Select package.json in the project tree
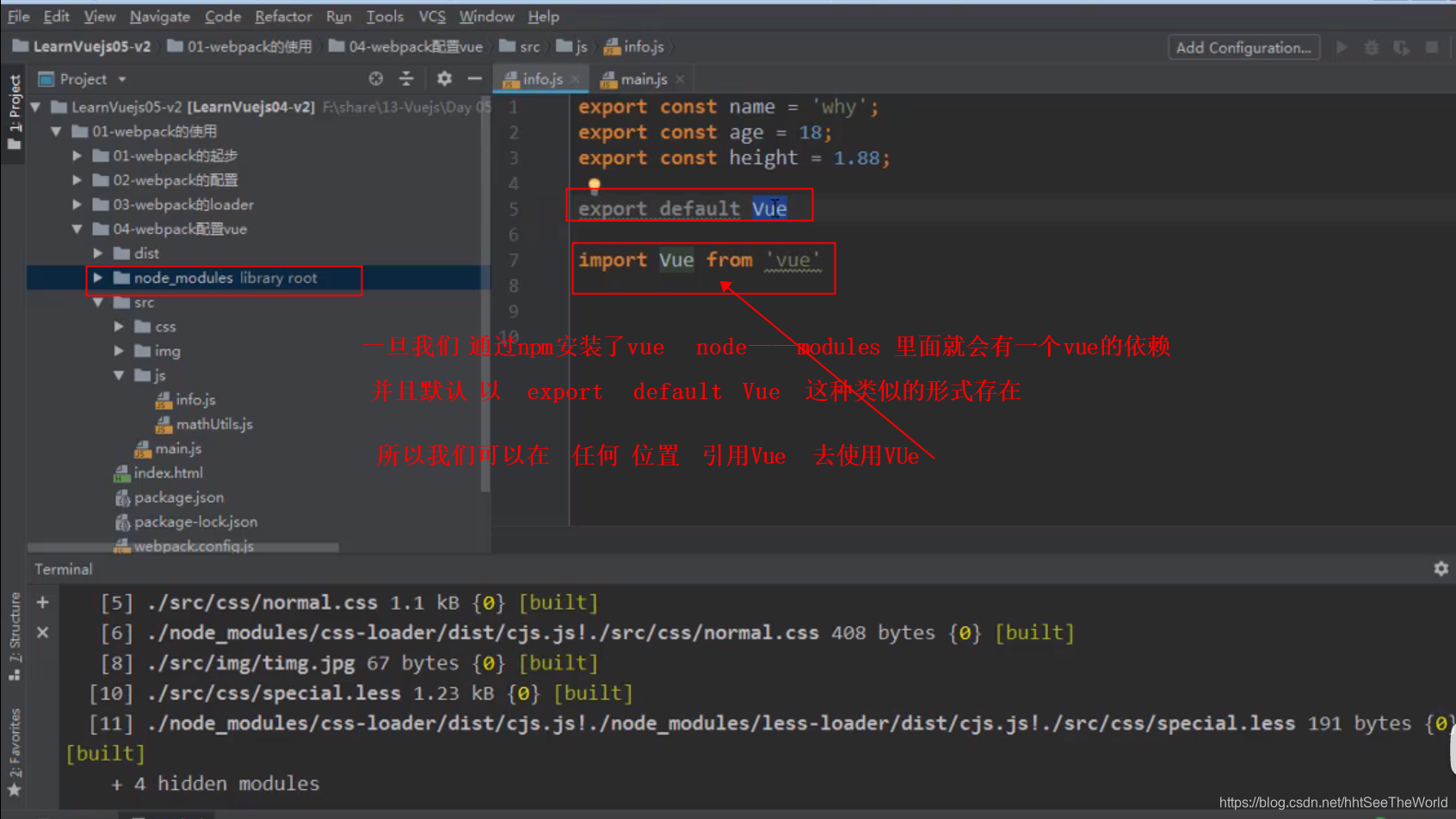Image resolution: width=1456 pixels, height=819 pixels. pos(169,497)
